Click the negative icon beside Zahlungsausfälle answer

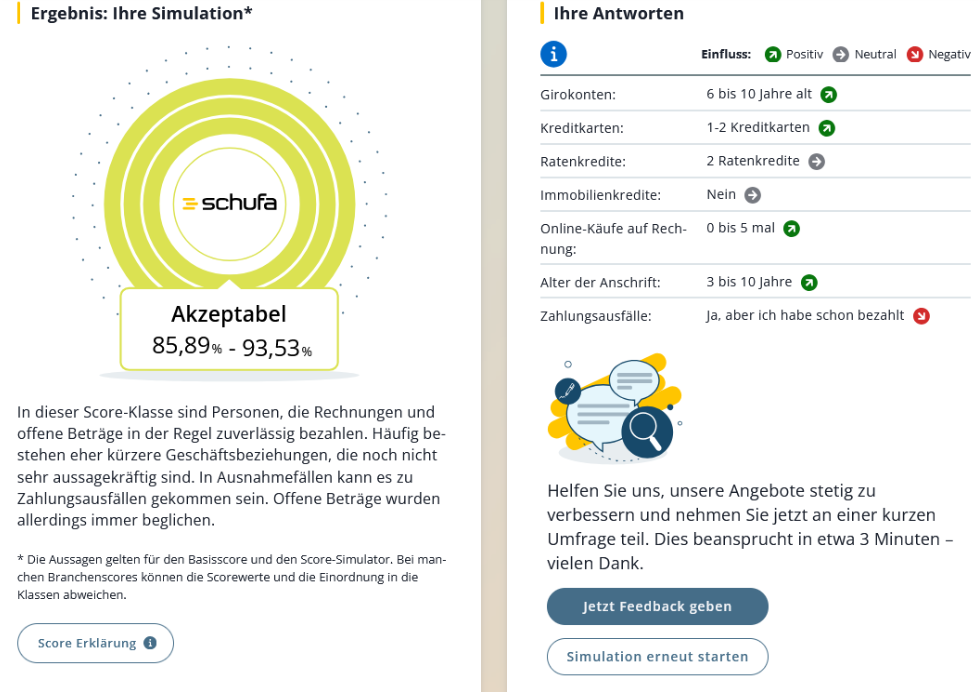[920, 316]
